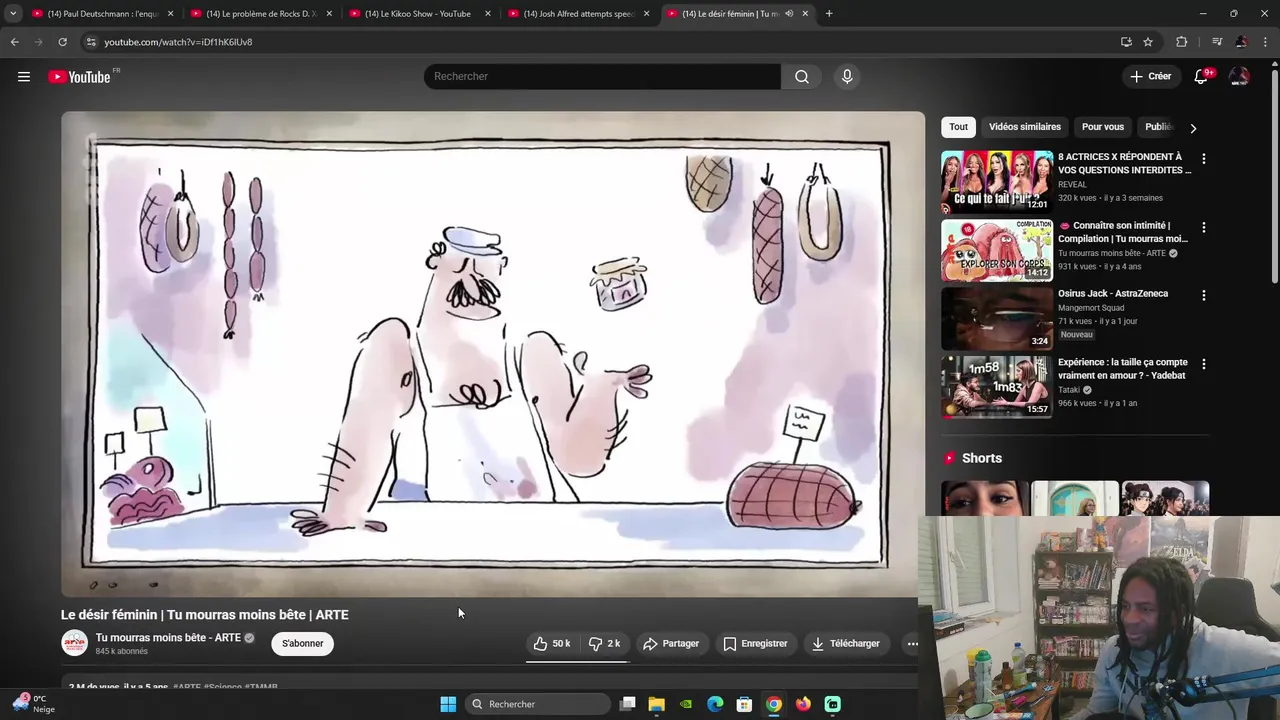This screenshot has width=1280, height=720.
Task: Open the browser media control icon
Action: pos(1217,42)
